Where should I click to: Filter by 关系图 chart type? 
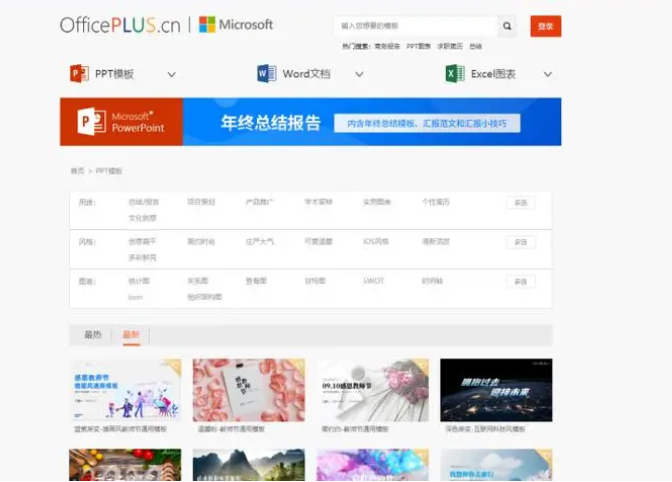tap(198, 281)
